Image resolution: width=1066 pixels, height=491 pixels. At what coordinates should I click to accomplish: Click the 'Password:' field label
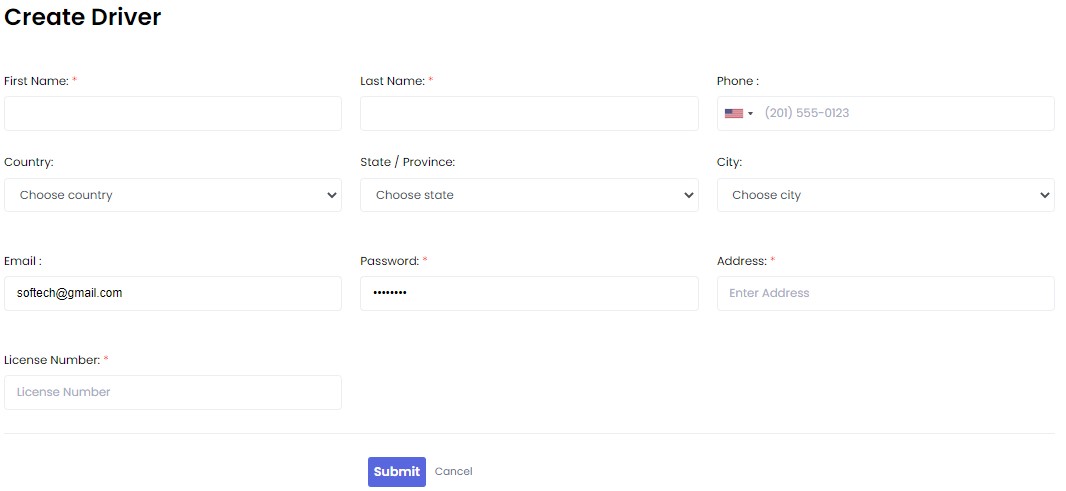[389, 261]
